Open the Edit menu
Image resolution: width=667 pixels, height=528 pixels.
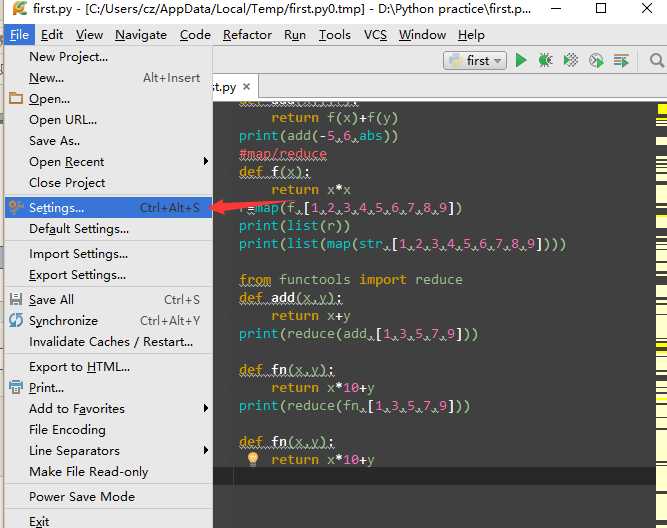52,35
